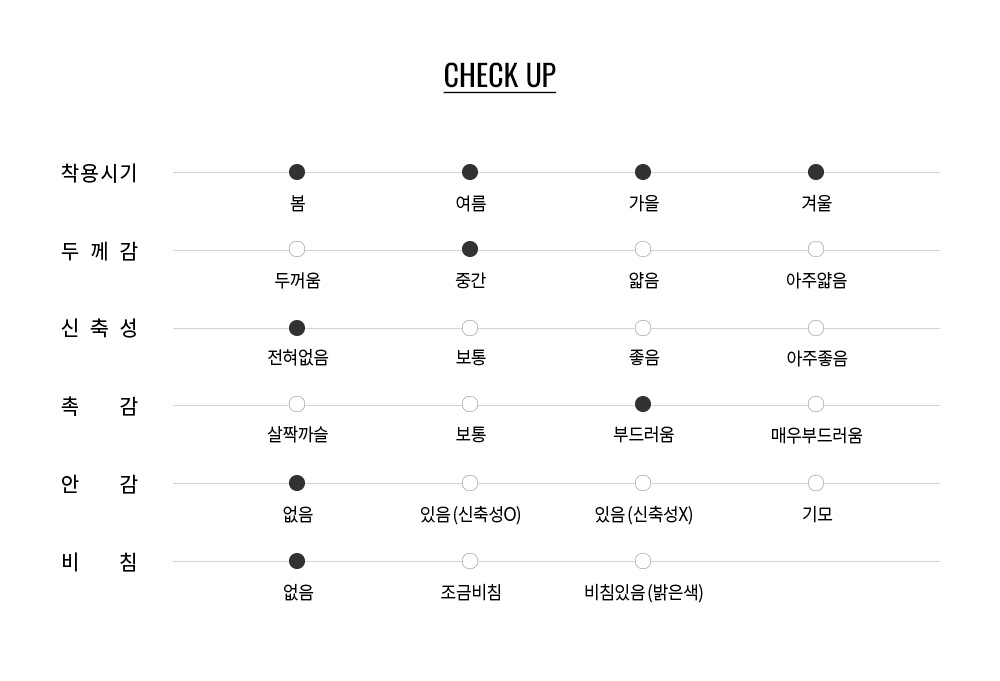Select the 겨울 season radio dot
Image resolution: width=1000 pixels, height=681 pixels.
click(x=816, y=172)
